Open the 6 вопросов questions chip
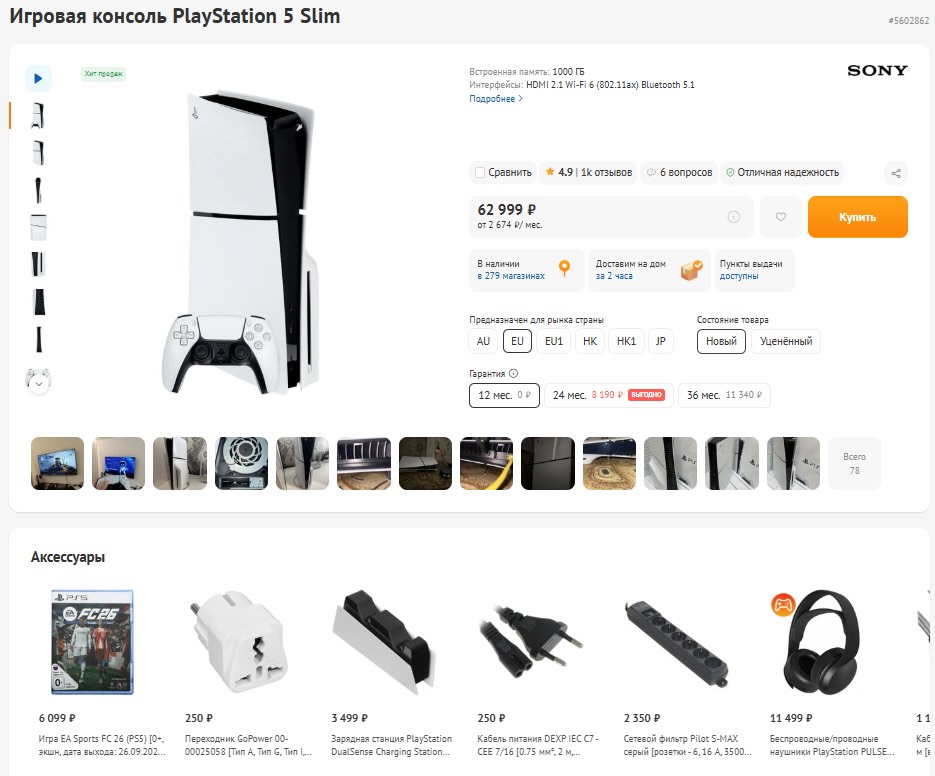 pos(679,172)
